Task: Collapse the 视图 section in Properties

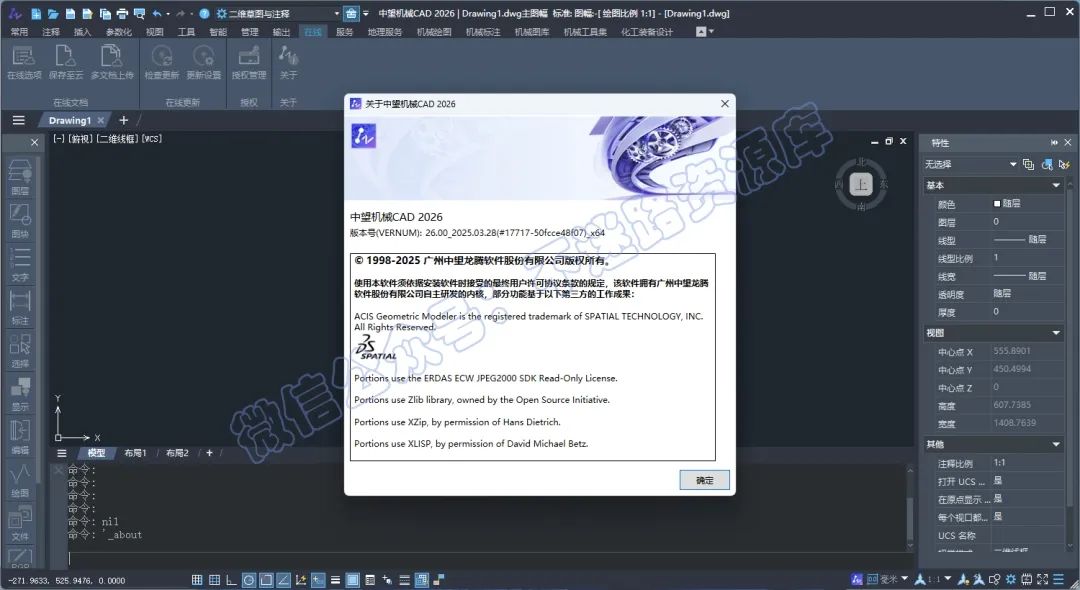Action: 1056,333
